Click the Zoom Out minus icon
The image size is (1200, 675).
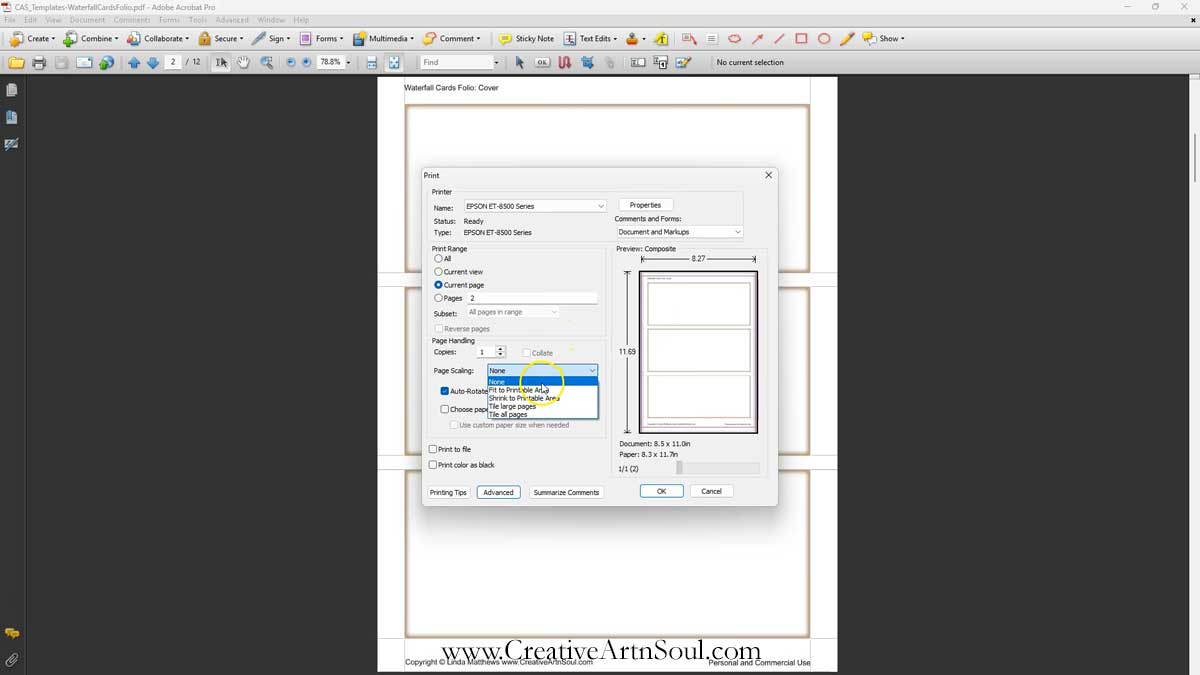coord(291,62)
